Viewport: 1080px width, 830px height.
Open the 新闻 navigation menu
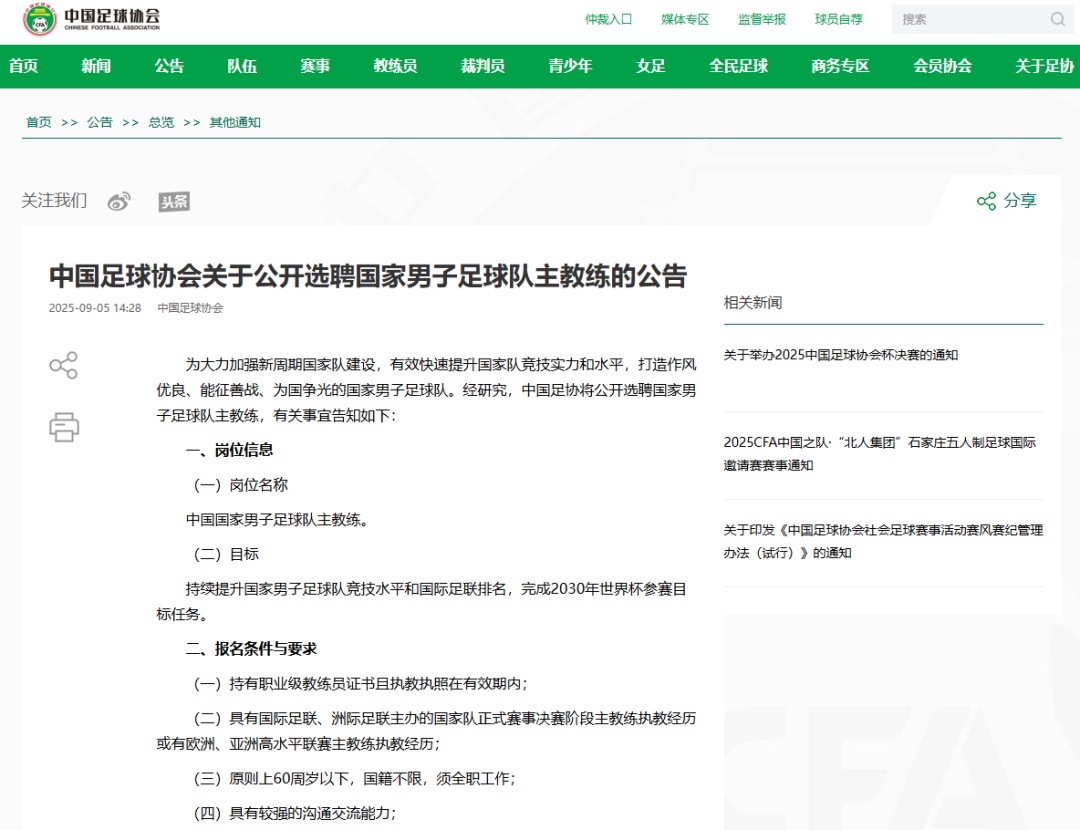(x=95, y=66)
